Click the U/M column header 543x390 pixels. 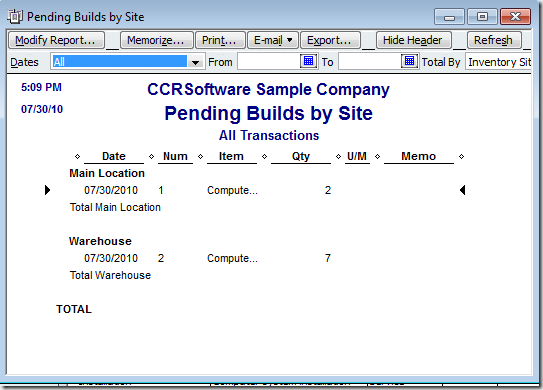(357, 157)
